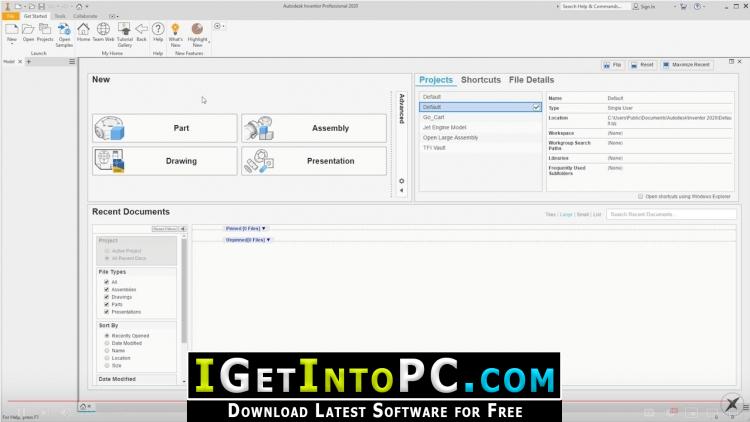Switch to the Shortcuts tab

point(480,80)
